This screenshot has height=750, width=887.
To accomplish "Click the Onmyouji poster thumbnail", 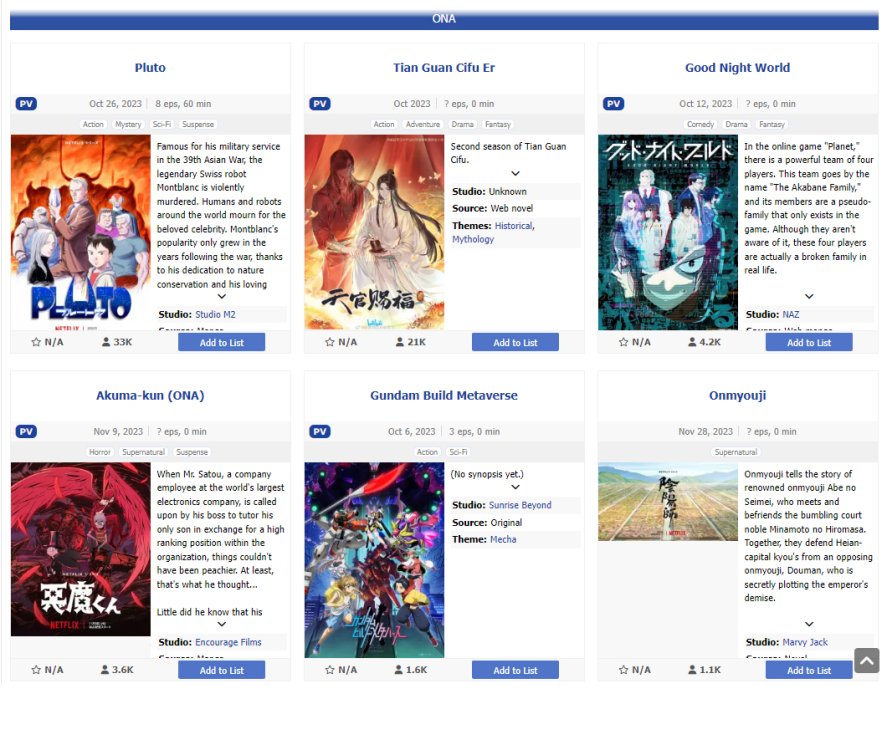I will [668, 502].
